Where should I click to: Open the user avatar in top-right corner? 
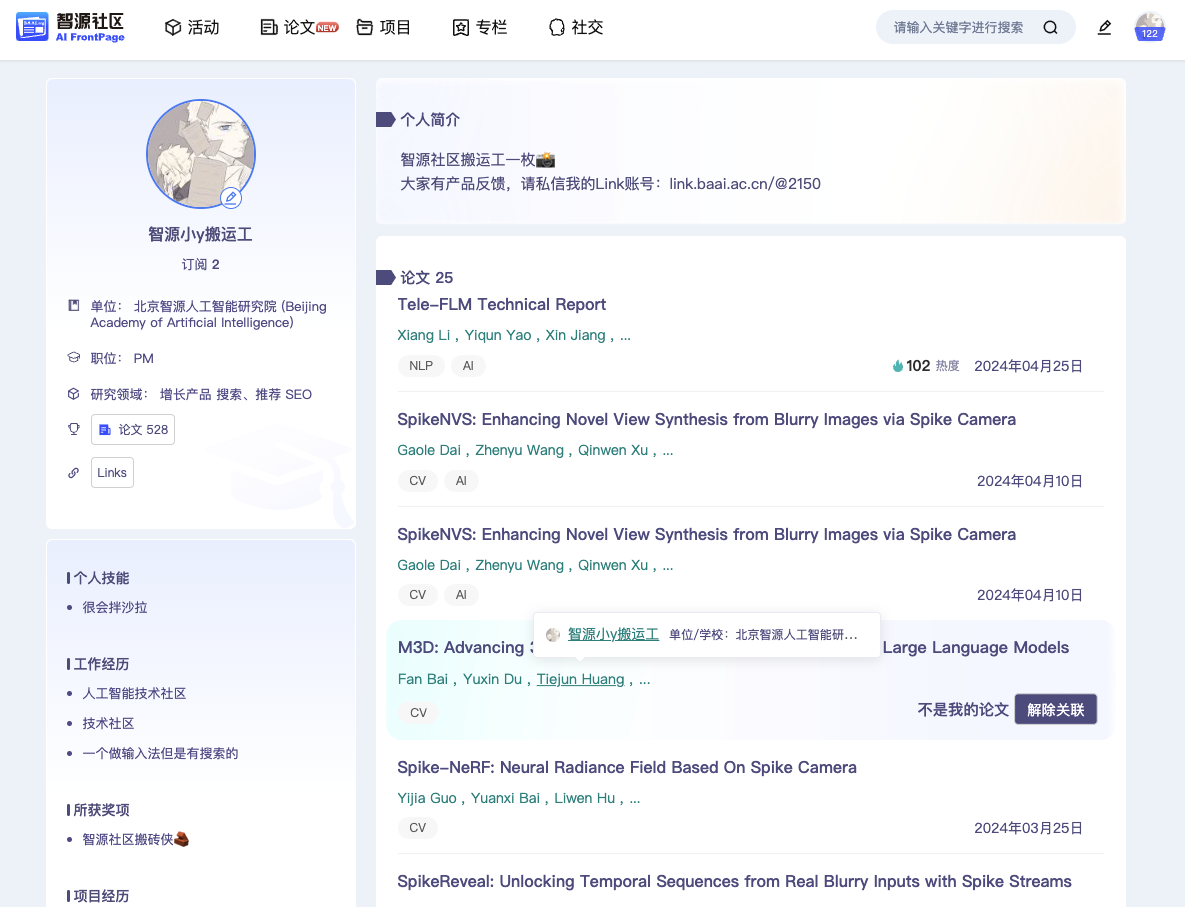pyautogui.click(x=1149, y=27)
